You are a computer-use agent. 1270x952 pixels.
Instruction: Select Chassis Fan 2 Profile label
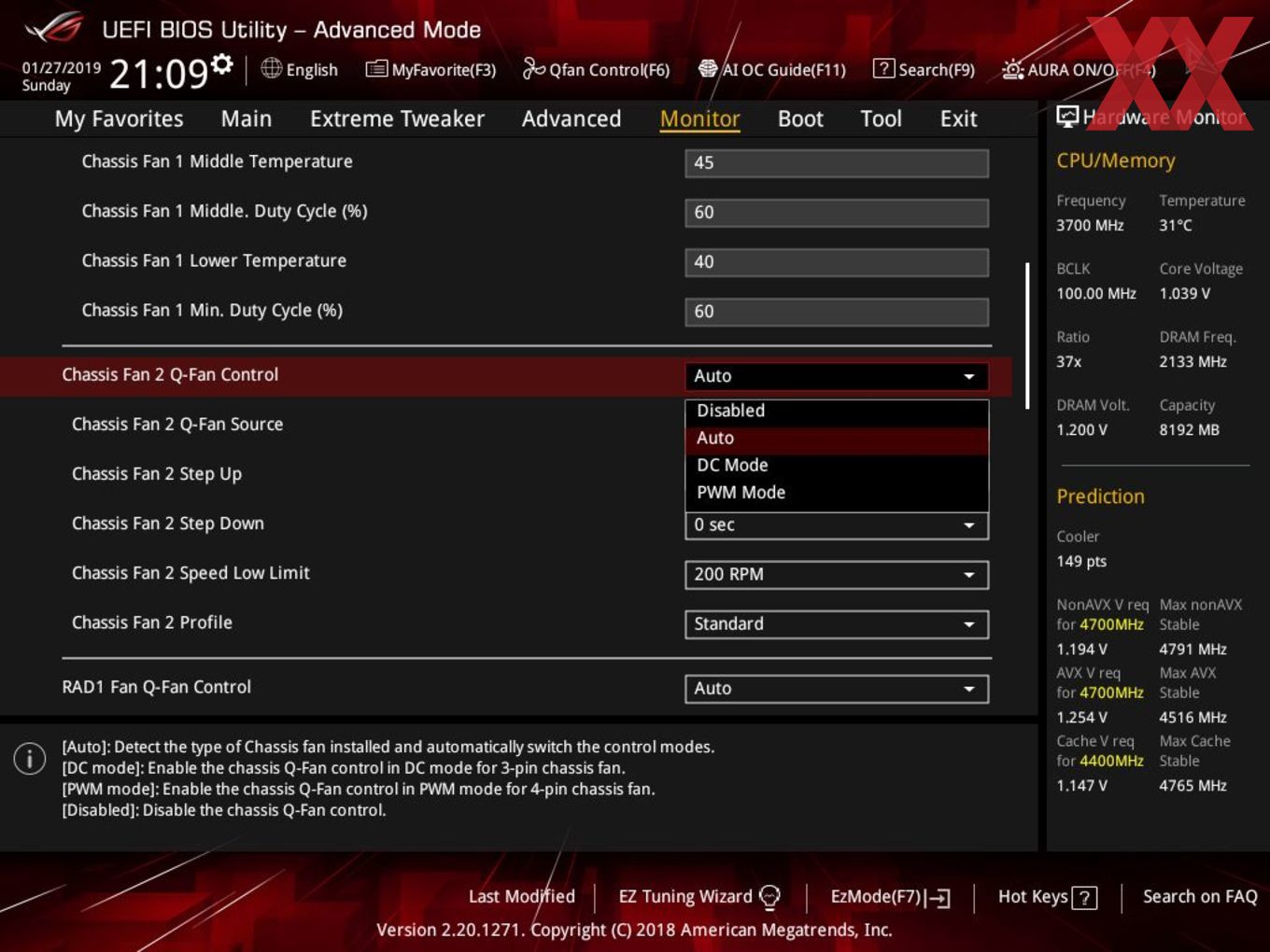[x=152, y=622]
